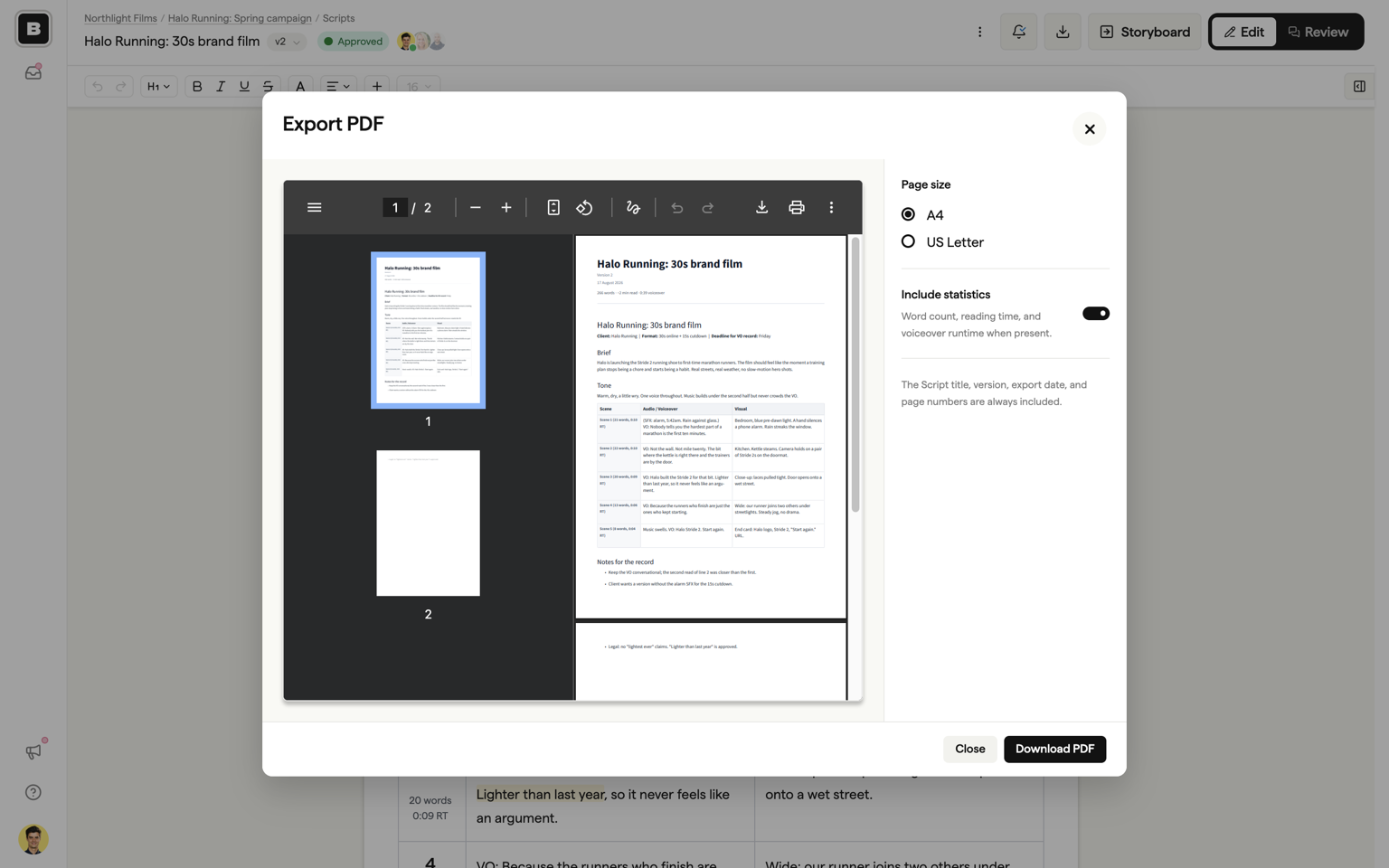This screenshot has width=1389, height=868.
Task: Toggle strikethrough formatting
Action: pyautogui.click(x=268, y=87)
